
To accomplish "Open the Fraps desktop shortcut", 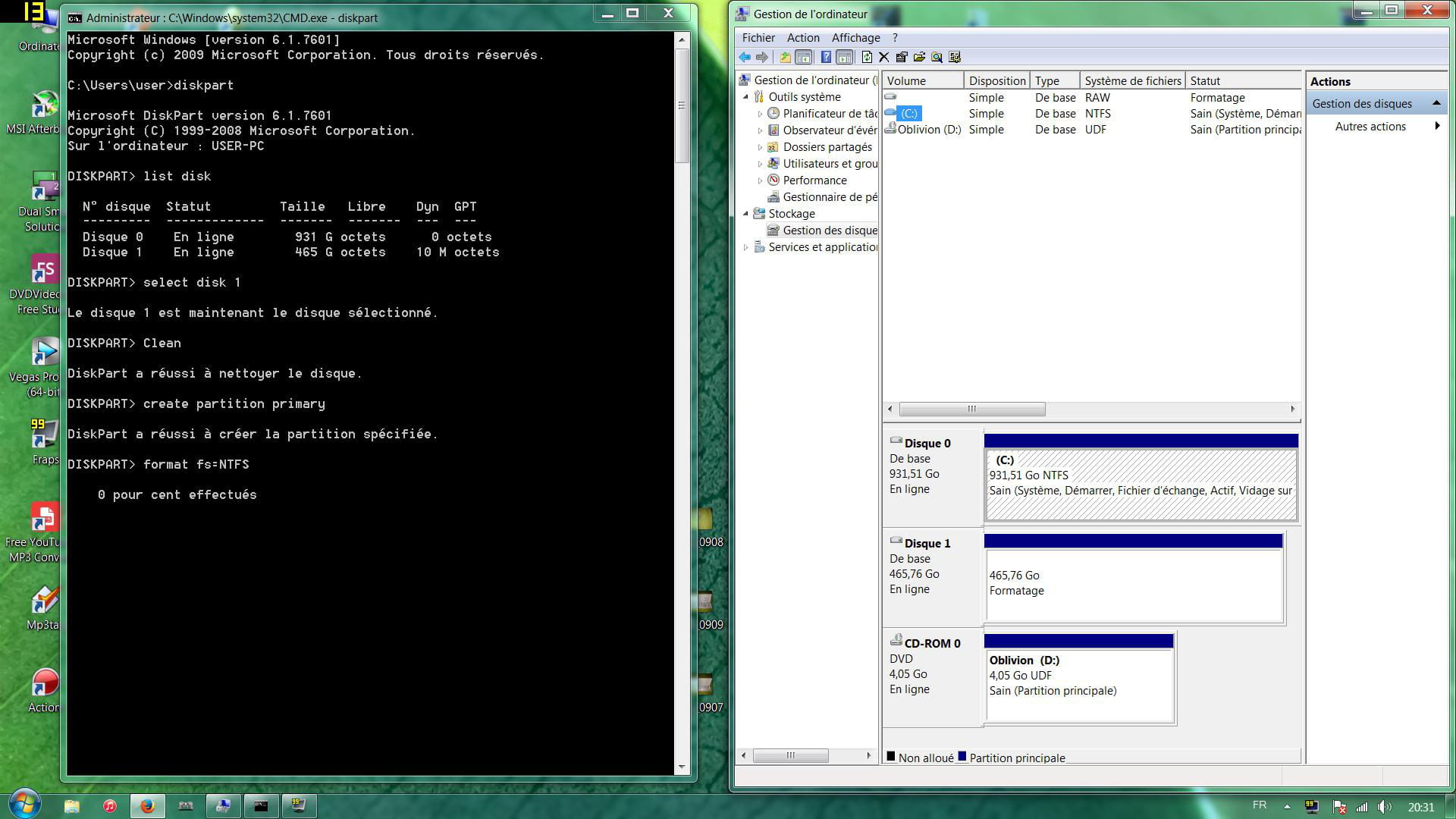I will coord(44,442).
